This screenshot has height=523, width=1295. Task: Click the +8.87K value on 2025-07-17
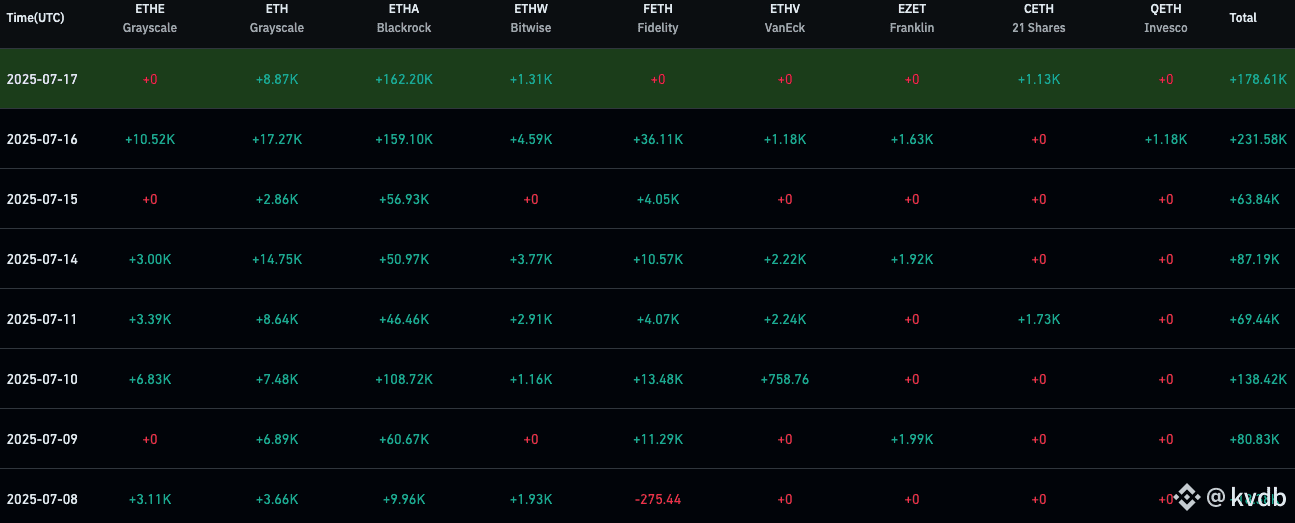277,79
